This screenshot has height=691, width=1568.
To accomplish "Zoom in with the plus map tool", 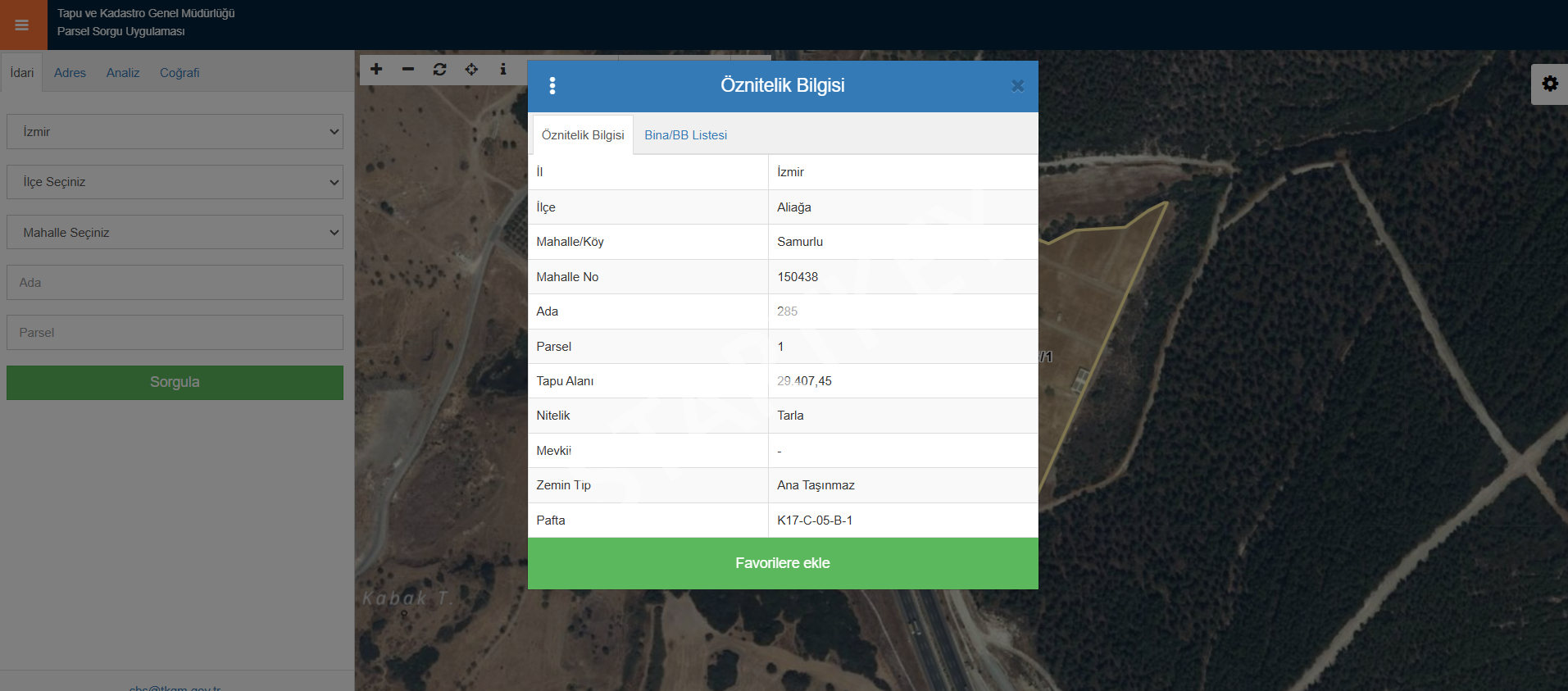I will point(376,70).
